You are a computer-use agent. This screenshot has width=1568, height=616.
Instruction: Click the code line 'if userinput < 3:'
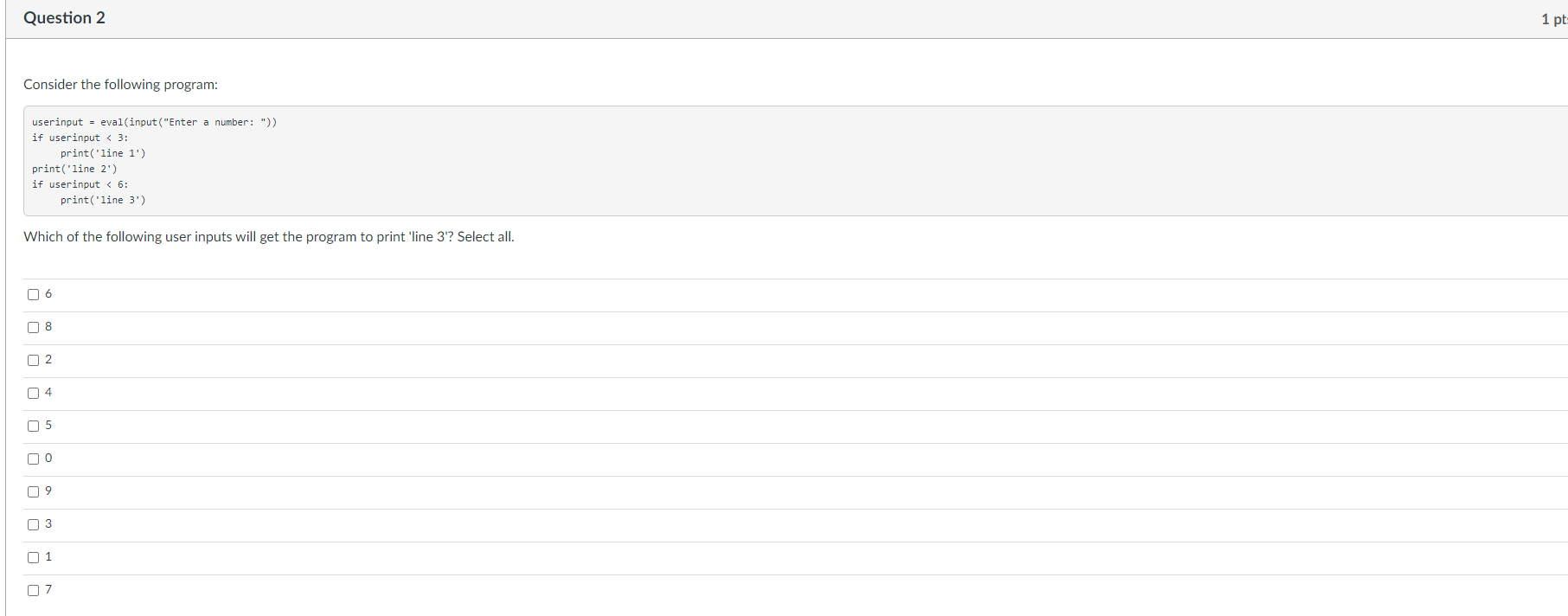click(80, 138)
